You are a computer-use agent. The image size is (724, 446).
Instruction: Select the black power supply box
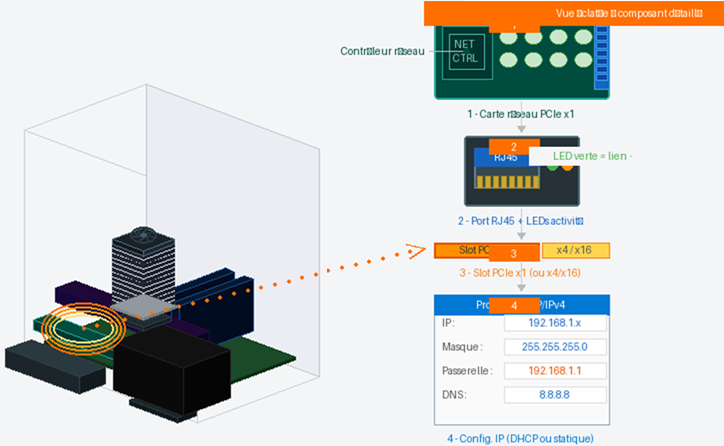172,369
